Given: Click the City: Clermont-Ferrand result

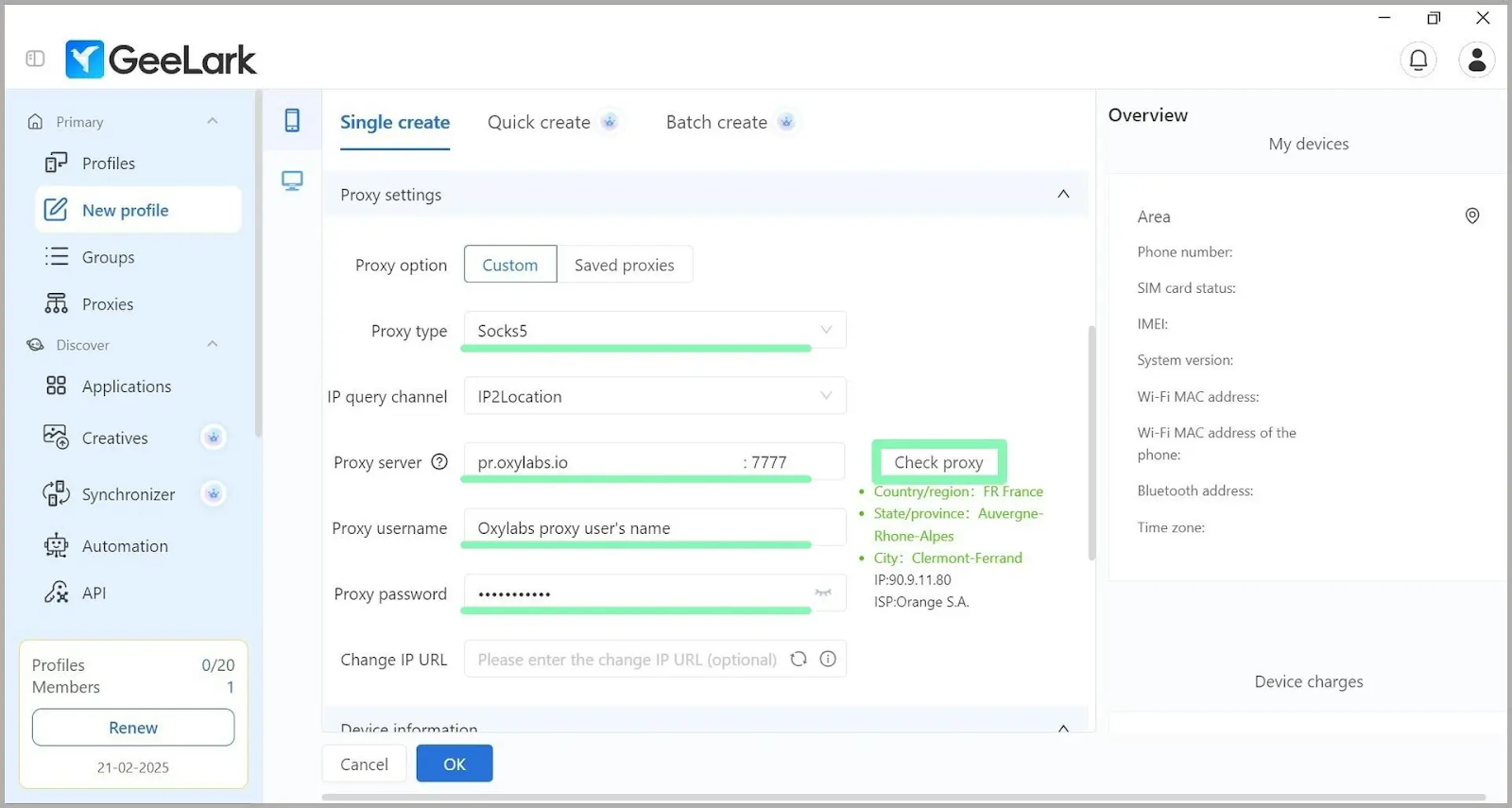Looking at the screenshot, I should click(948, 558).
